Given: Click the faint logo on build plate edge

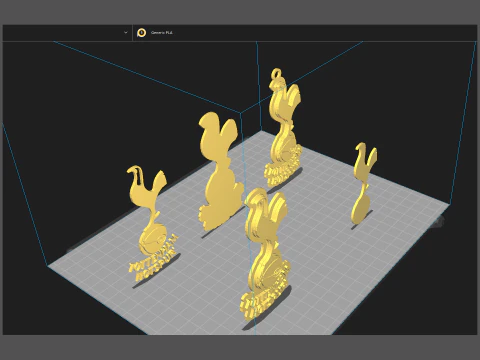Looking at the screenshot, I should [x=438, y=221].
